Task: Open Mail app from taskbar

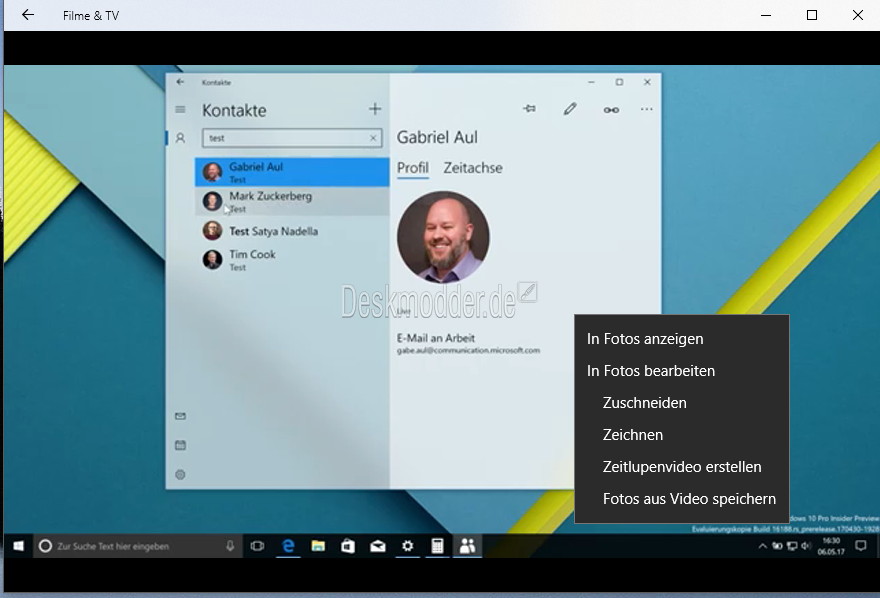Action: 378,546
